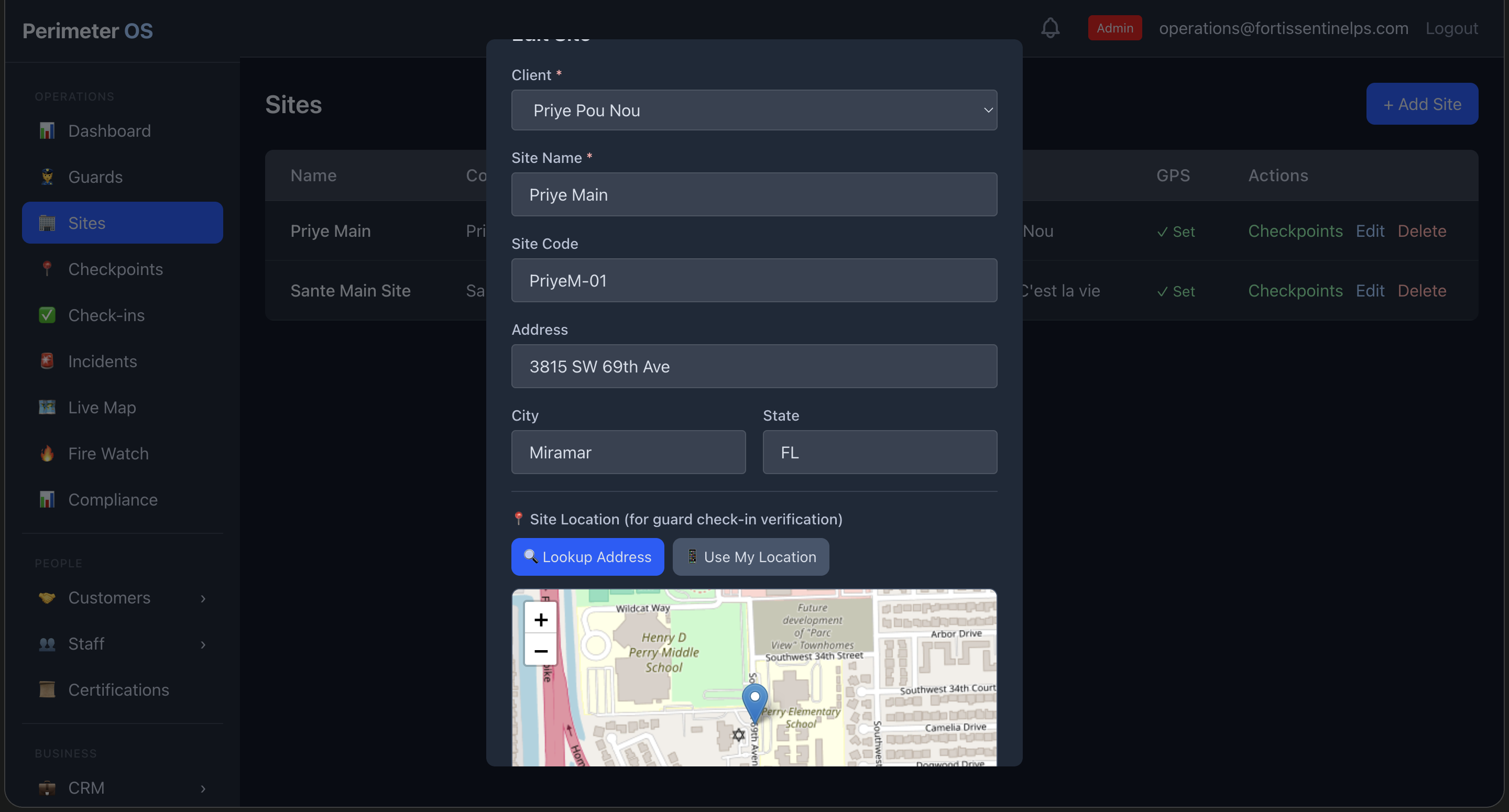Open Certifications via the scroll icon
The height and width of the screenshot is (812, 1509).
[47, 689]
